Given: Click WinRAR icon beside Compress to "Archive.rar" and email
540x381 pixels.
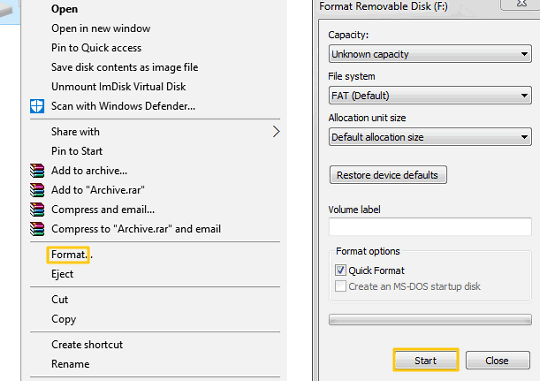Looking at the screenshot, I should (37, 229).
